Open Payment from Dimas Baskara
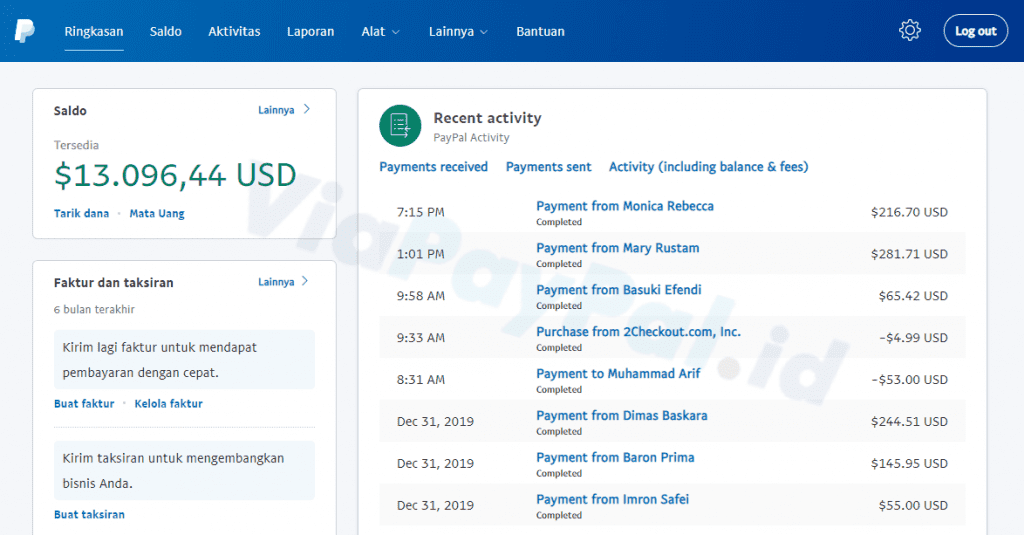 [x=622, y=415]
